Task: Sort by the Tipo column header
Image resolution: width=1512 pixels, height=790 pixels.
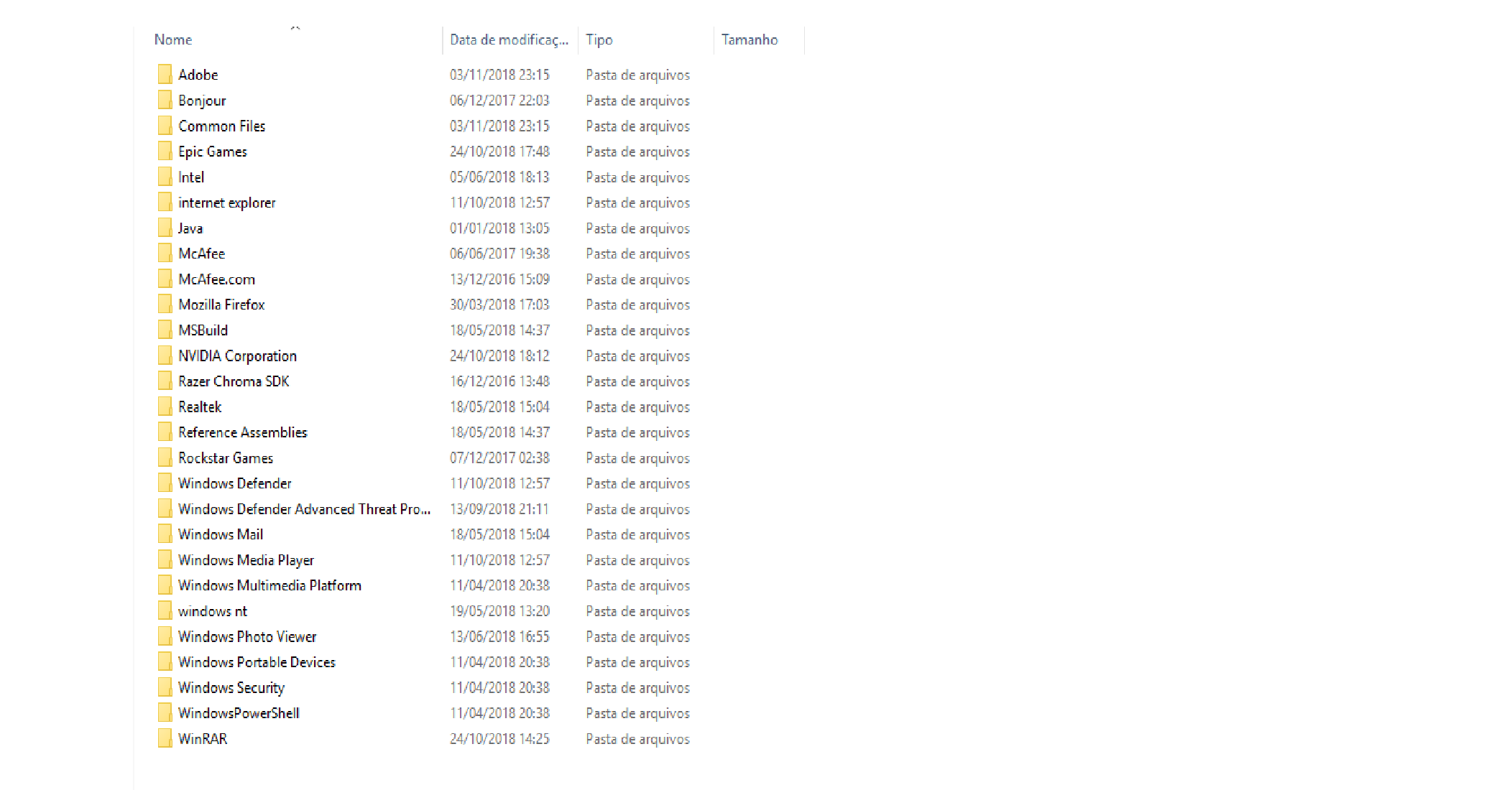Action: tap(599, 39)
